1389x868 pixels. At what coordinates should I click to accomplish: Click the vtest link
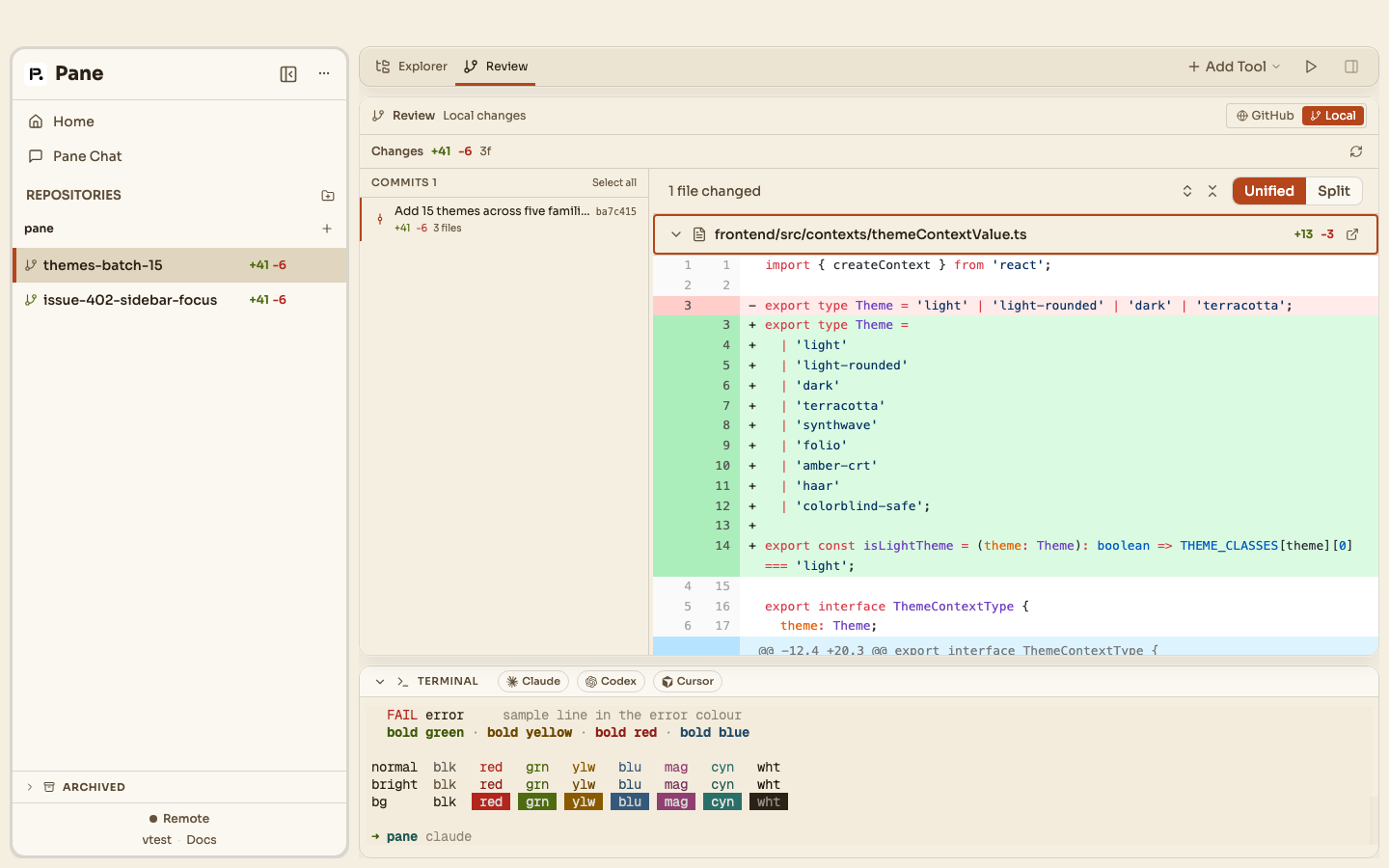coord(156,840)
